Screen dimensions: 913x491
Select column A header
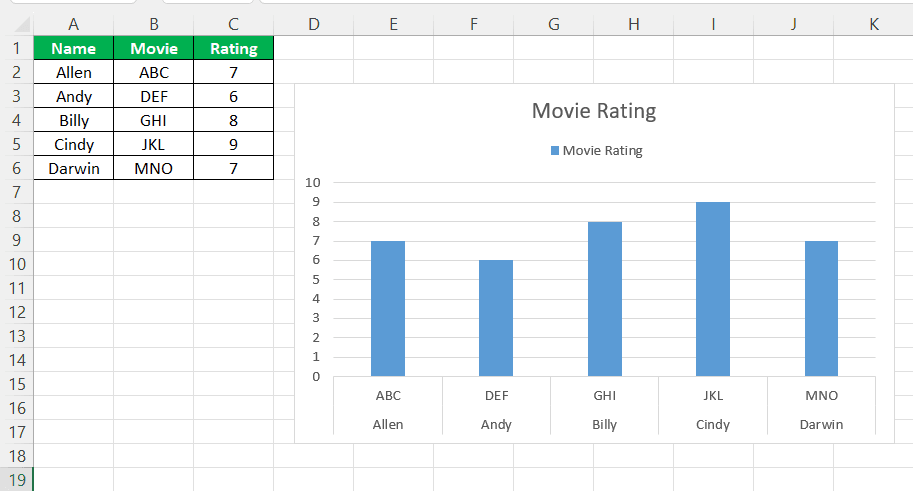(73, 24)
